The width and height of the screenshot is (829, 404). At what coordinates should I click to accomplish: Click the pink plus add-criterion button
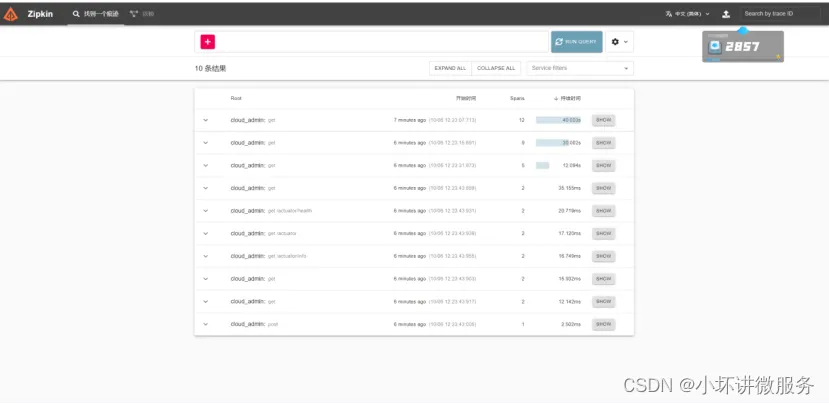tap(208, 42)
